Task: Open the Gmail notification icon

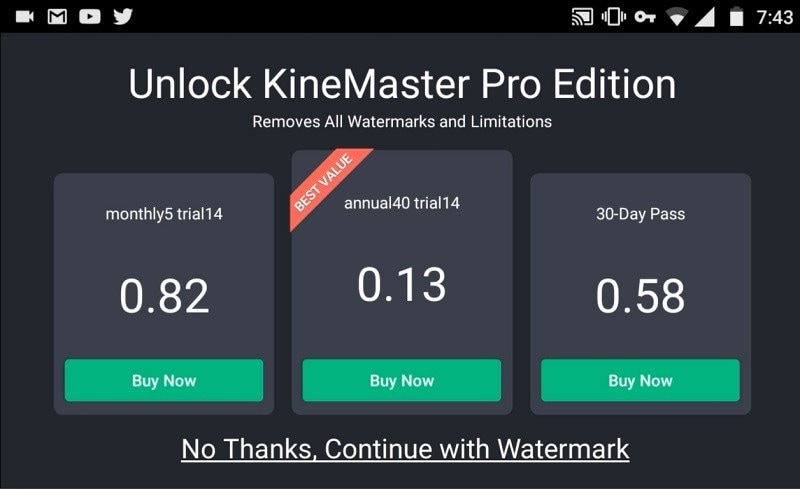Action: tap(57, 17)
